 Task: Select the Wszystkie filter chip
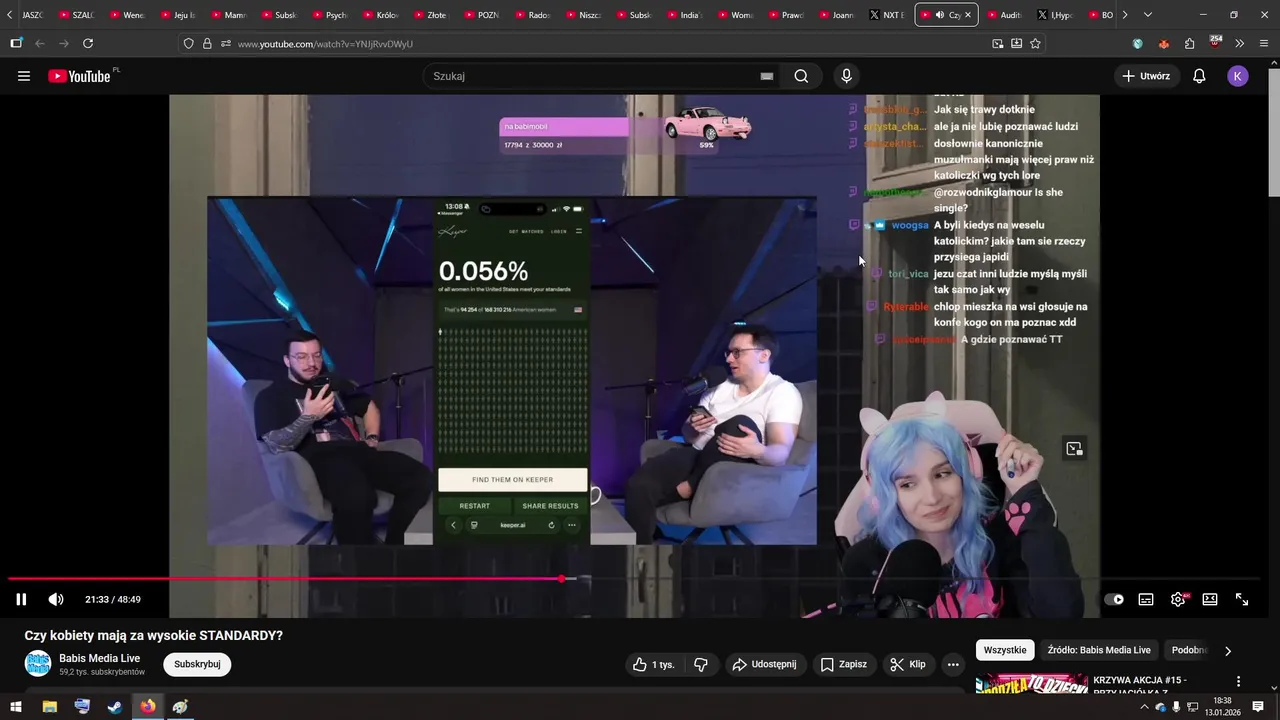(x=1005, y=650)
